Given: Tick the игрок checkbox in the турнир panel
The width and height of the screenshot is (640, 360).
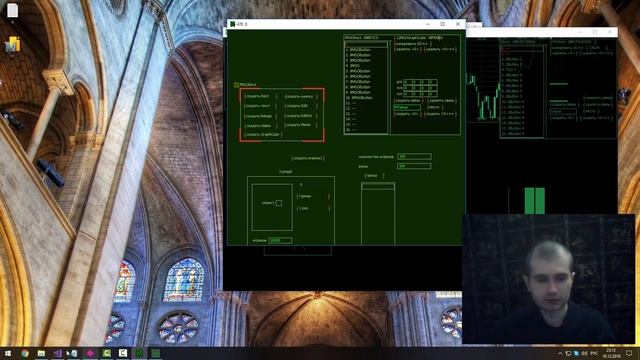Looking at the screenshot, I should (x=279, y=203).
